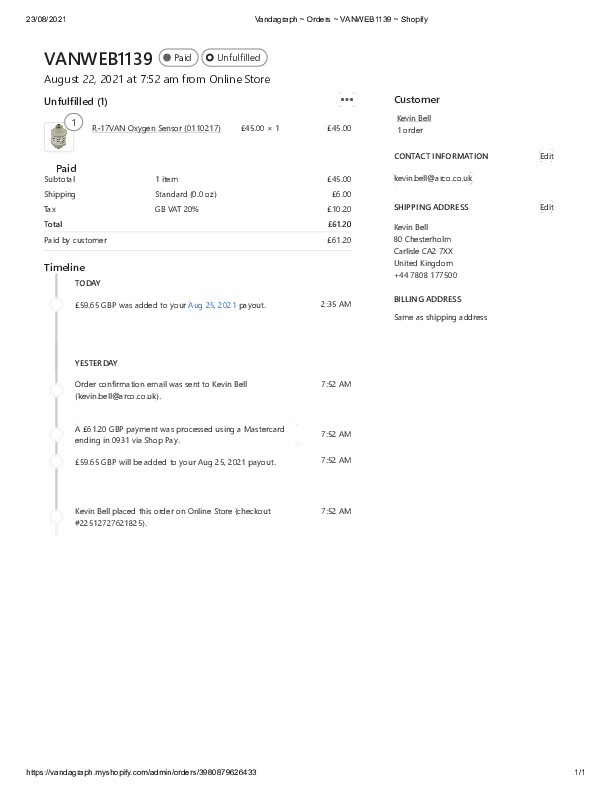Viewport: 612px width, 792px height.
Task: Click the VANWEB1139 order title
Action: [x=98, y=58]
